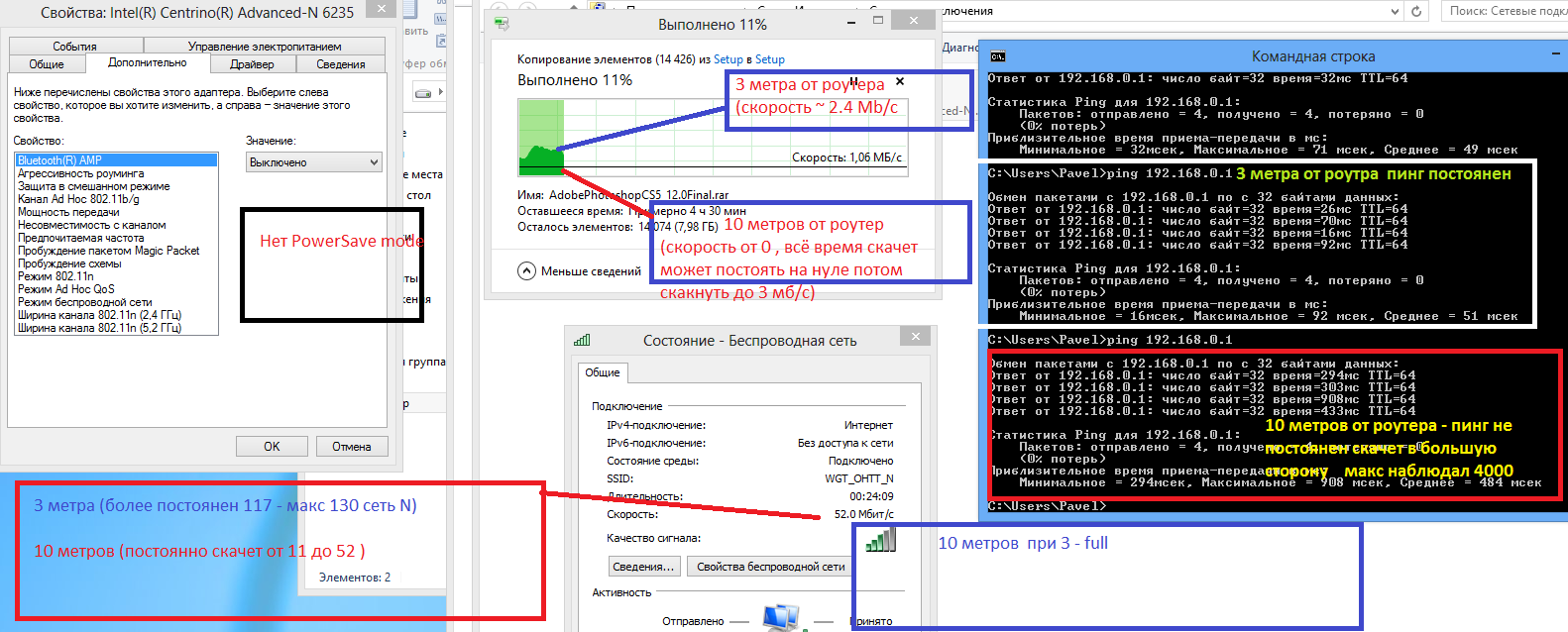Choose Режим 802.11n from the property list
The width and height of the screenshot is (1568, 632).
pyautogui.click(x=56, y=276)
